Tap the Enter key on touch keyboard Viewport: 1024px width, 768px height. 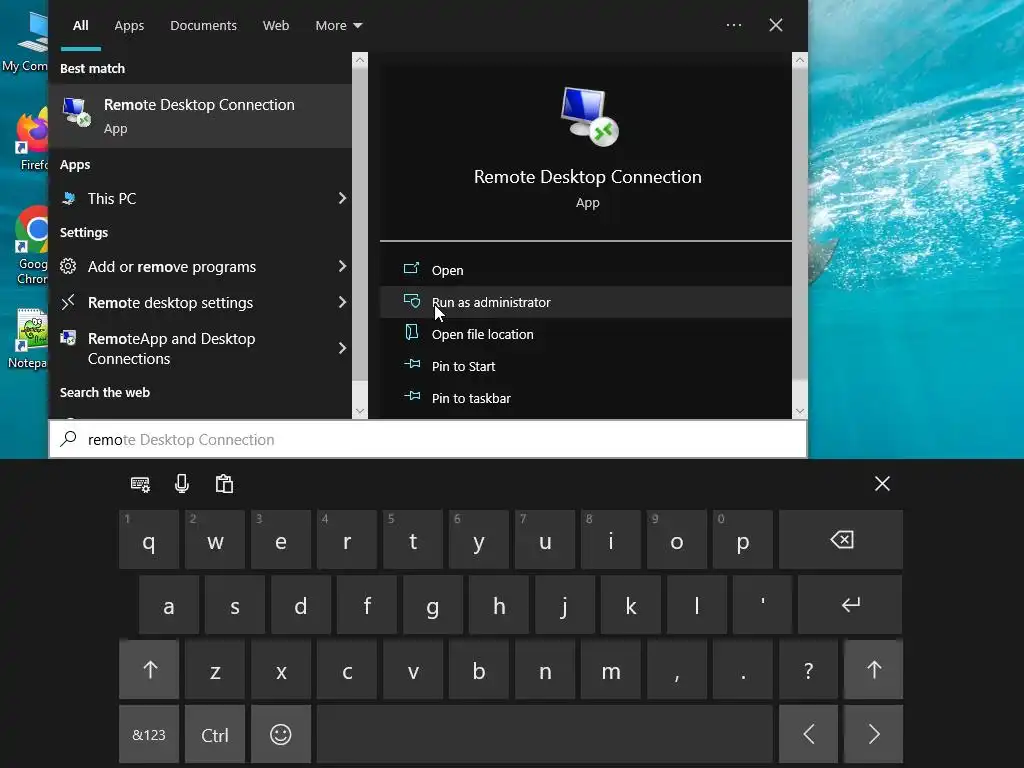pyautogui.click(x=850, y=605)
